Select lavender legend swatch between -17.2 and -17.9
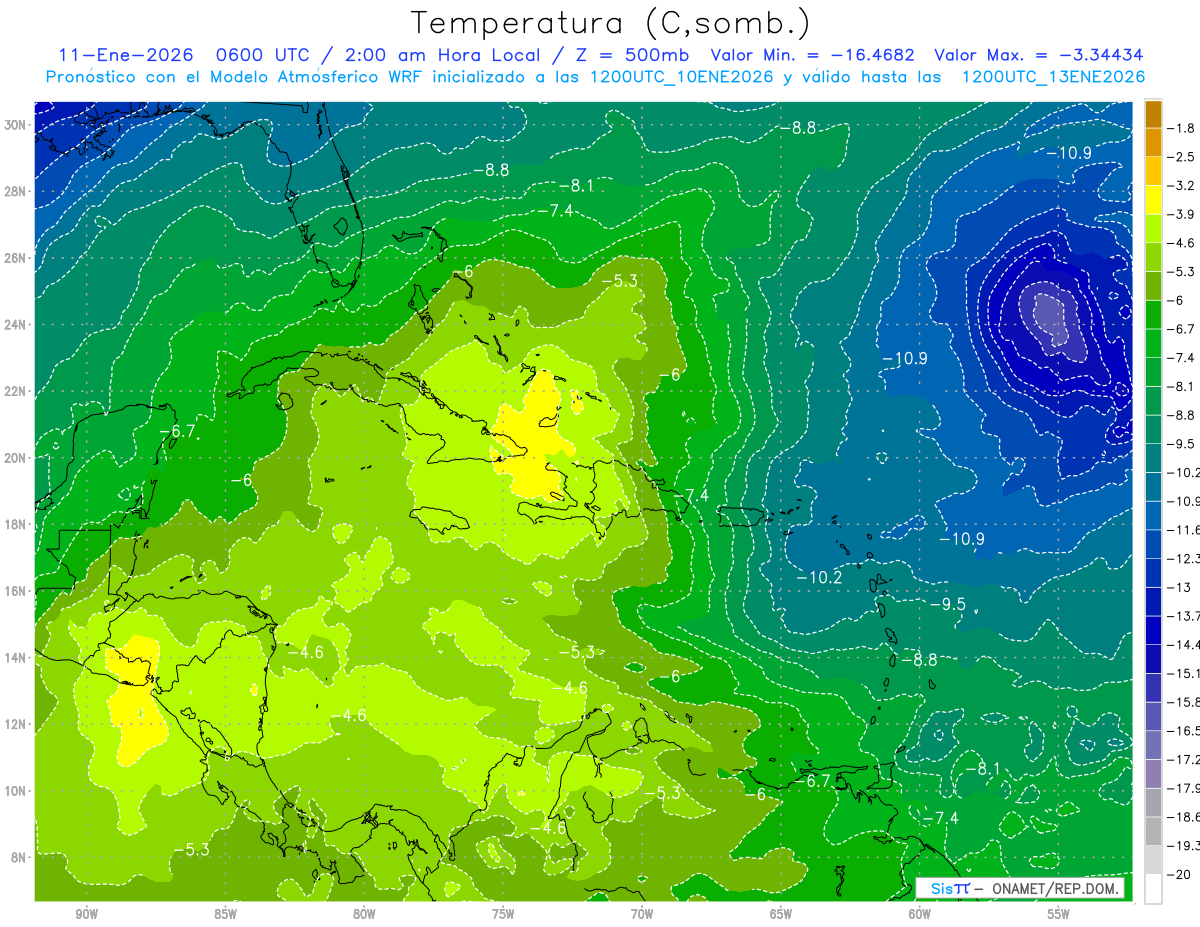Screen dimensions: 1200x927 point(1153,772)
